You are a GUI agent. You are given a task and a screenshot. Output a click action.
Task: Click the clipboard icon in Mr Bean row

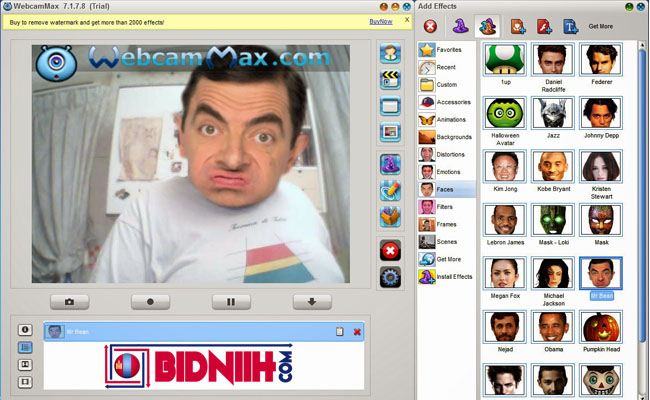pyautogui.click(x=340, y=332)
